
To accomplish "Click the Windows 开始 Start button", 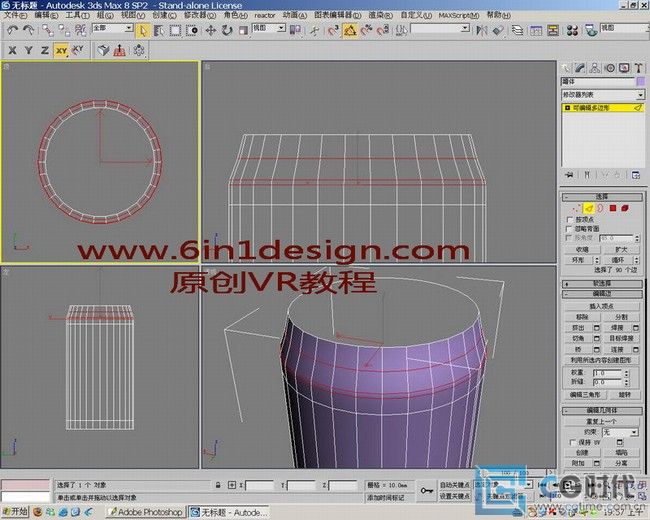I will click(x=15, y=512).
